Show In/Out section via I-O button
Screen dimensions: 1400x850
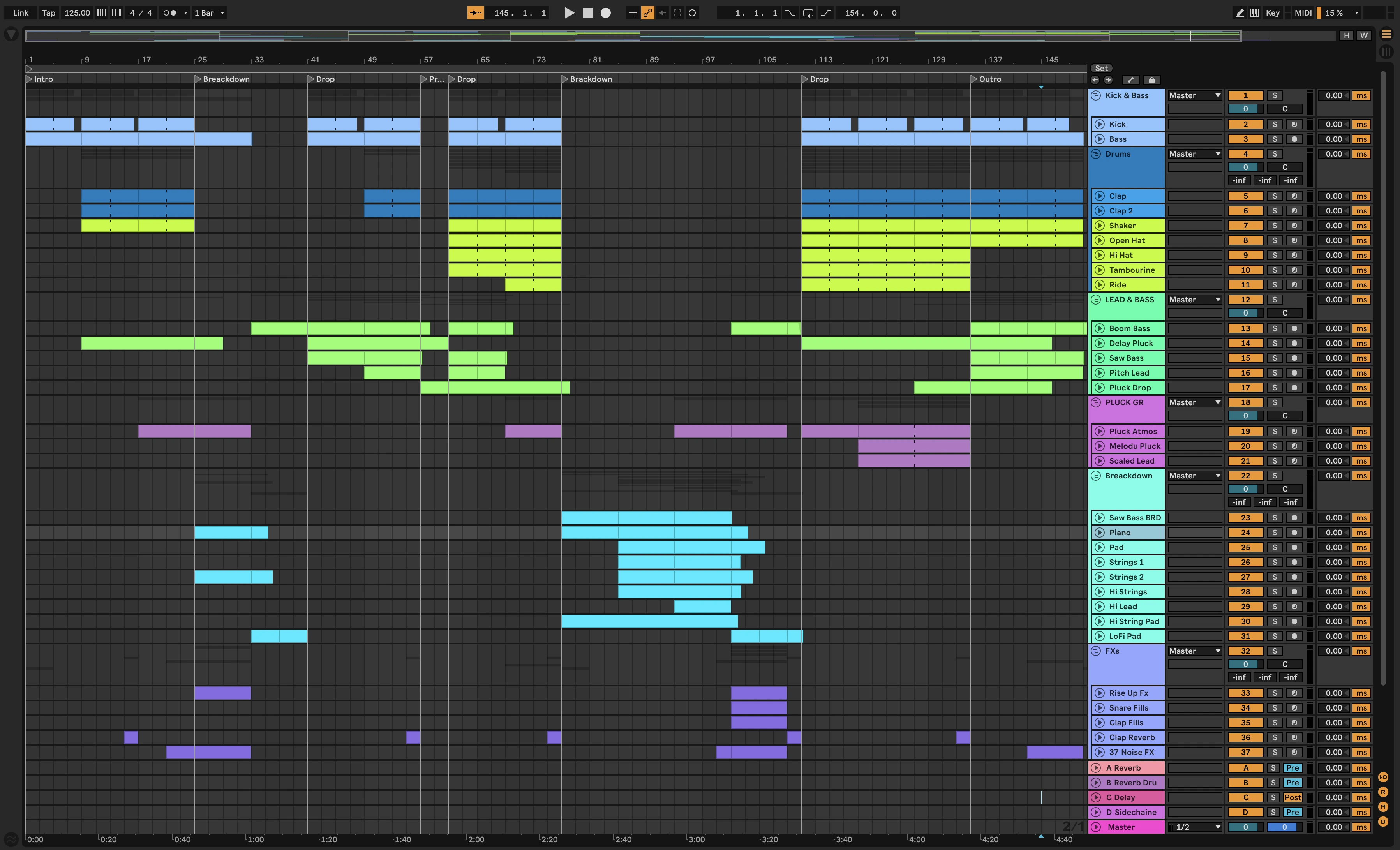(1383, 777)
